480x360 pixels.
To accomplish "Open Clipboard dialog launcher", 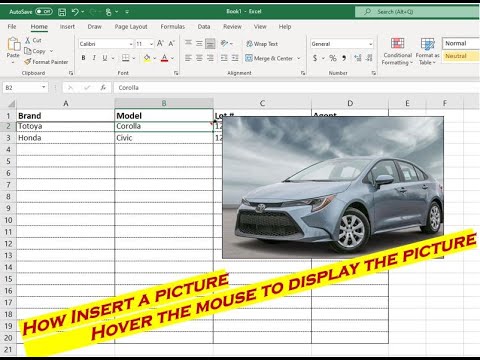I will point(71,73).
